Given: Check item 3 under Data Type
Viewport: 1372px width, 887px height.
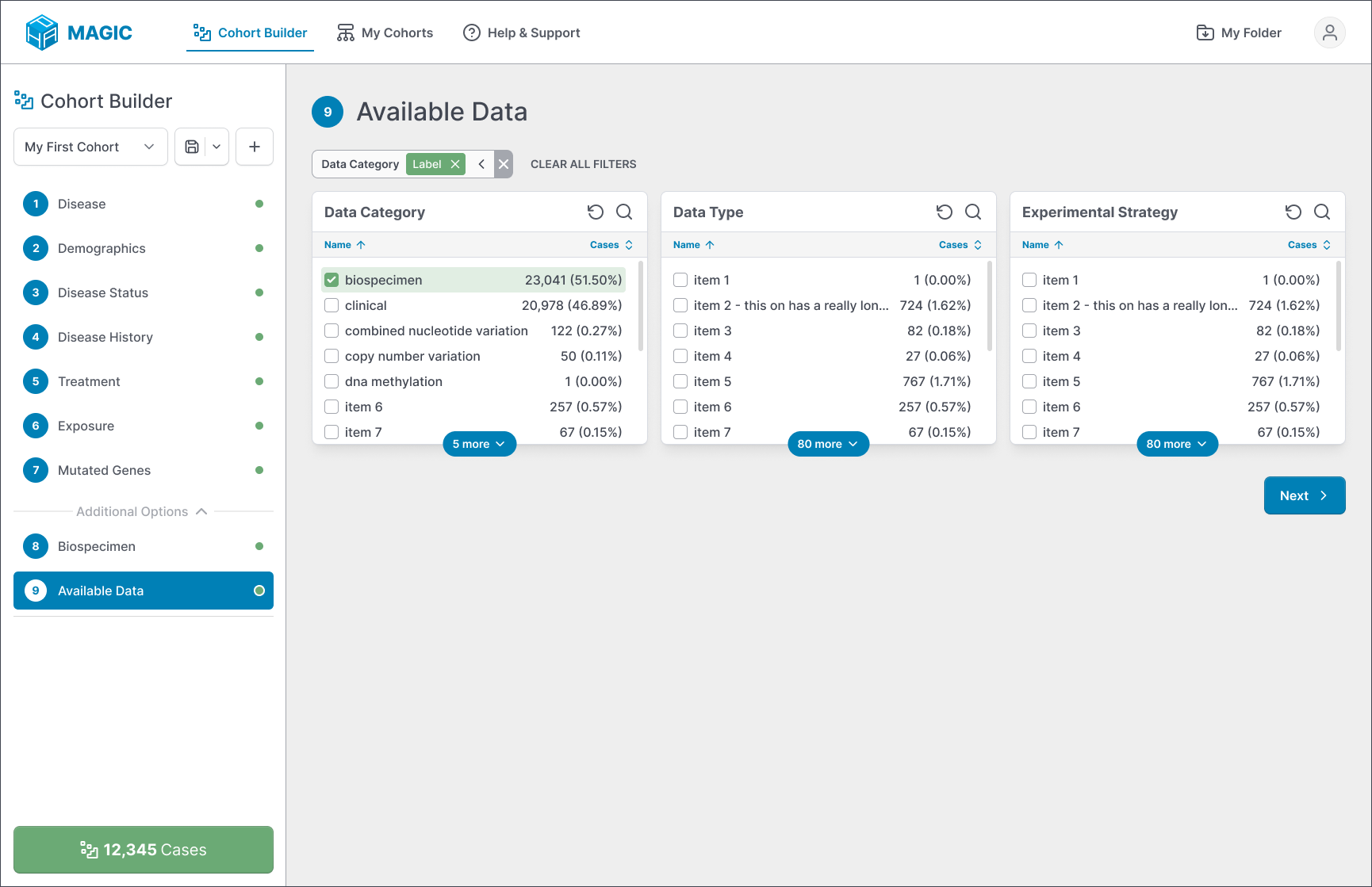Looking at the screenshot, I should 680,331.
